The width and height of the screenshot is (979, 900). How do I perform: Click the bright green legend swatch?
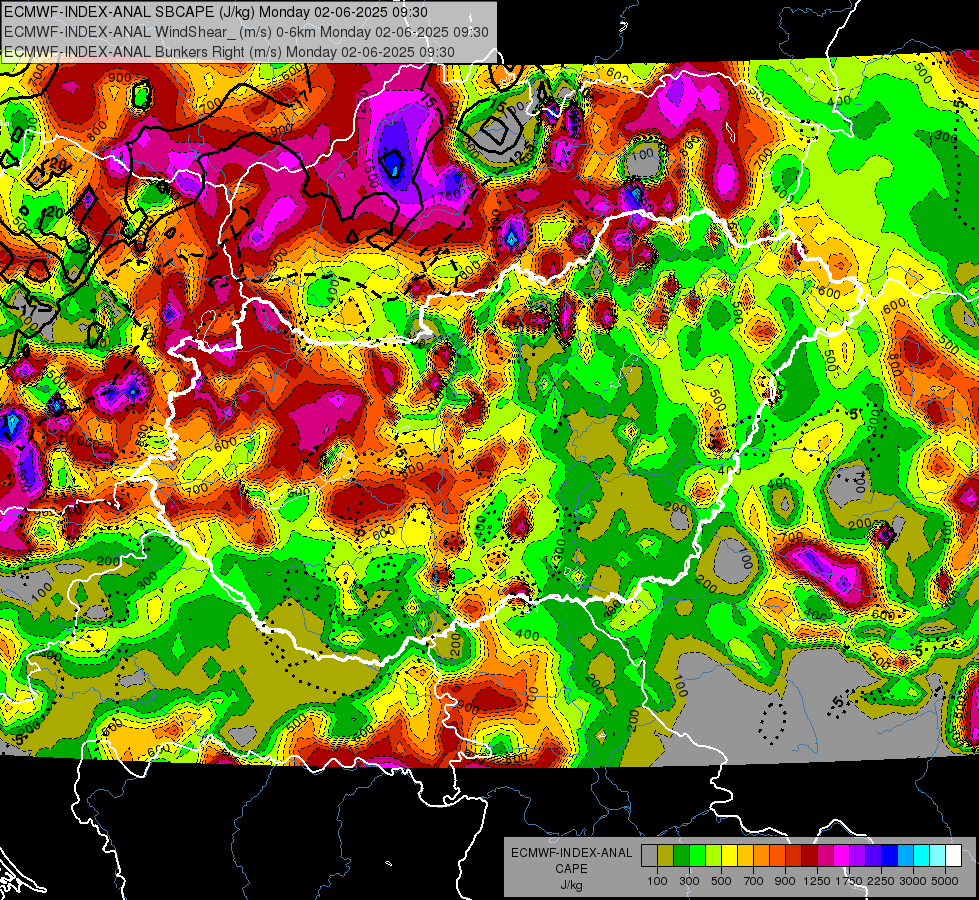click(697, 856)
